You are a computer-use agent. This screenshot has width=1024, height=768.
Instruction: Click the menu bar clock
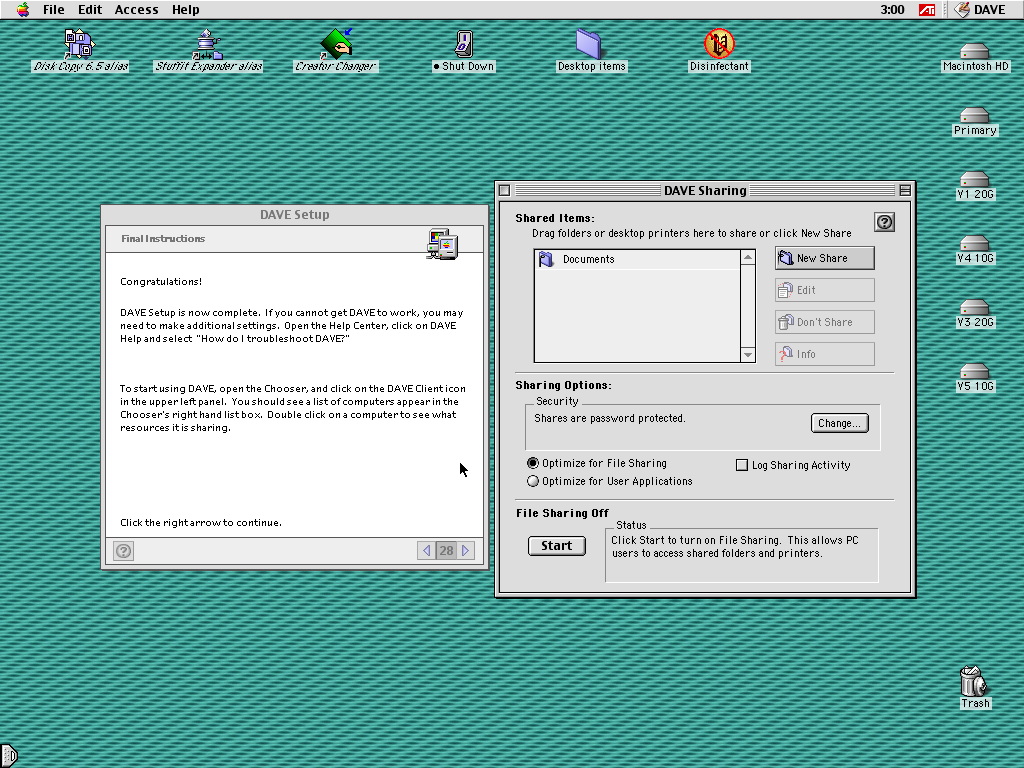(892, 10)
